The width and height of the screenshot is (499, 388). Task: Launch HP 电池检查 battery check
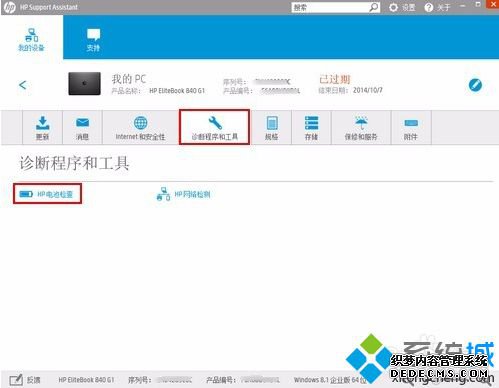[47, 194]
